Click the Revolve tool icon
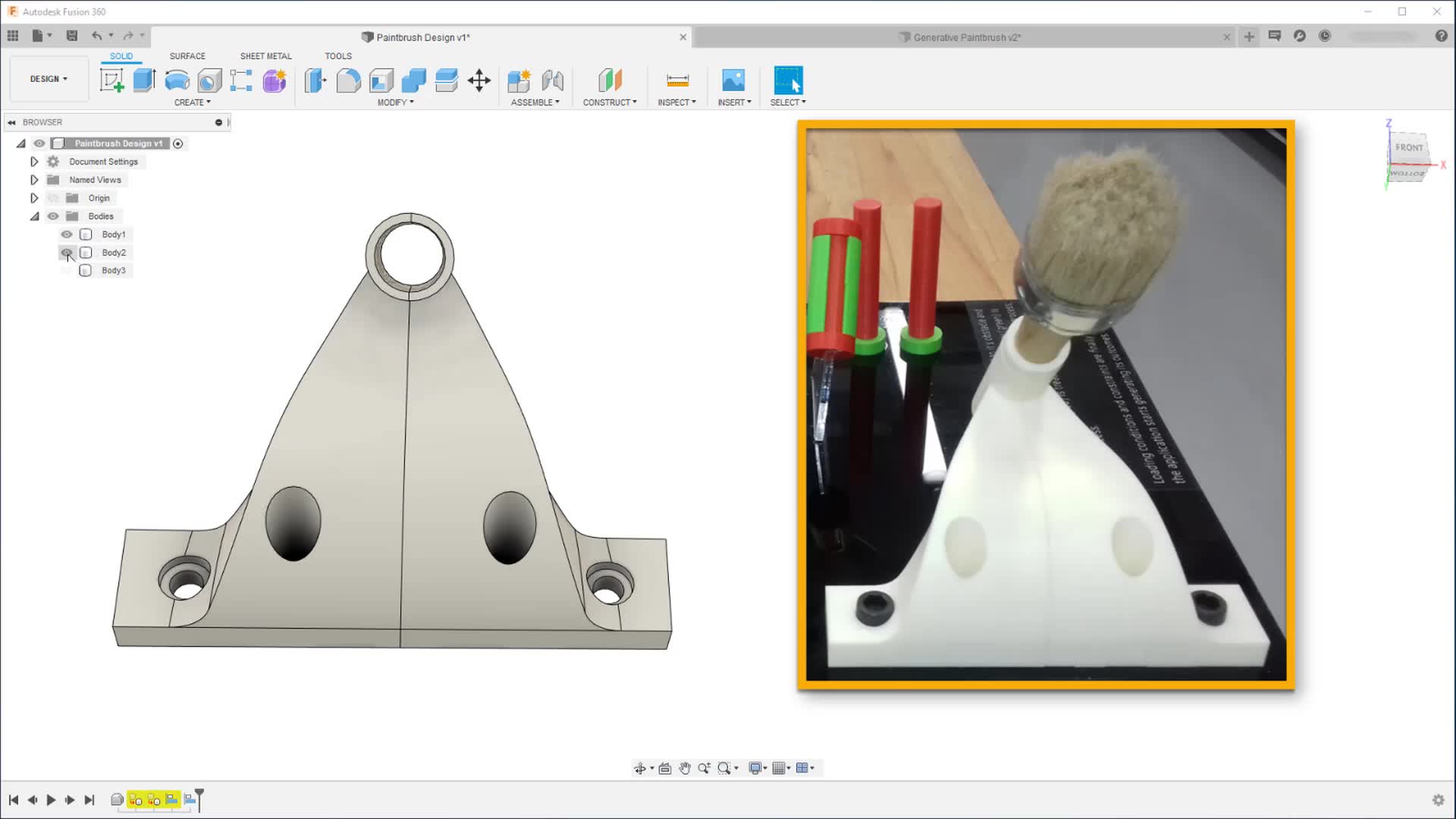 pyautogui.click(x=177, y=80)
